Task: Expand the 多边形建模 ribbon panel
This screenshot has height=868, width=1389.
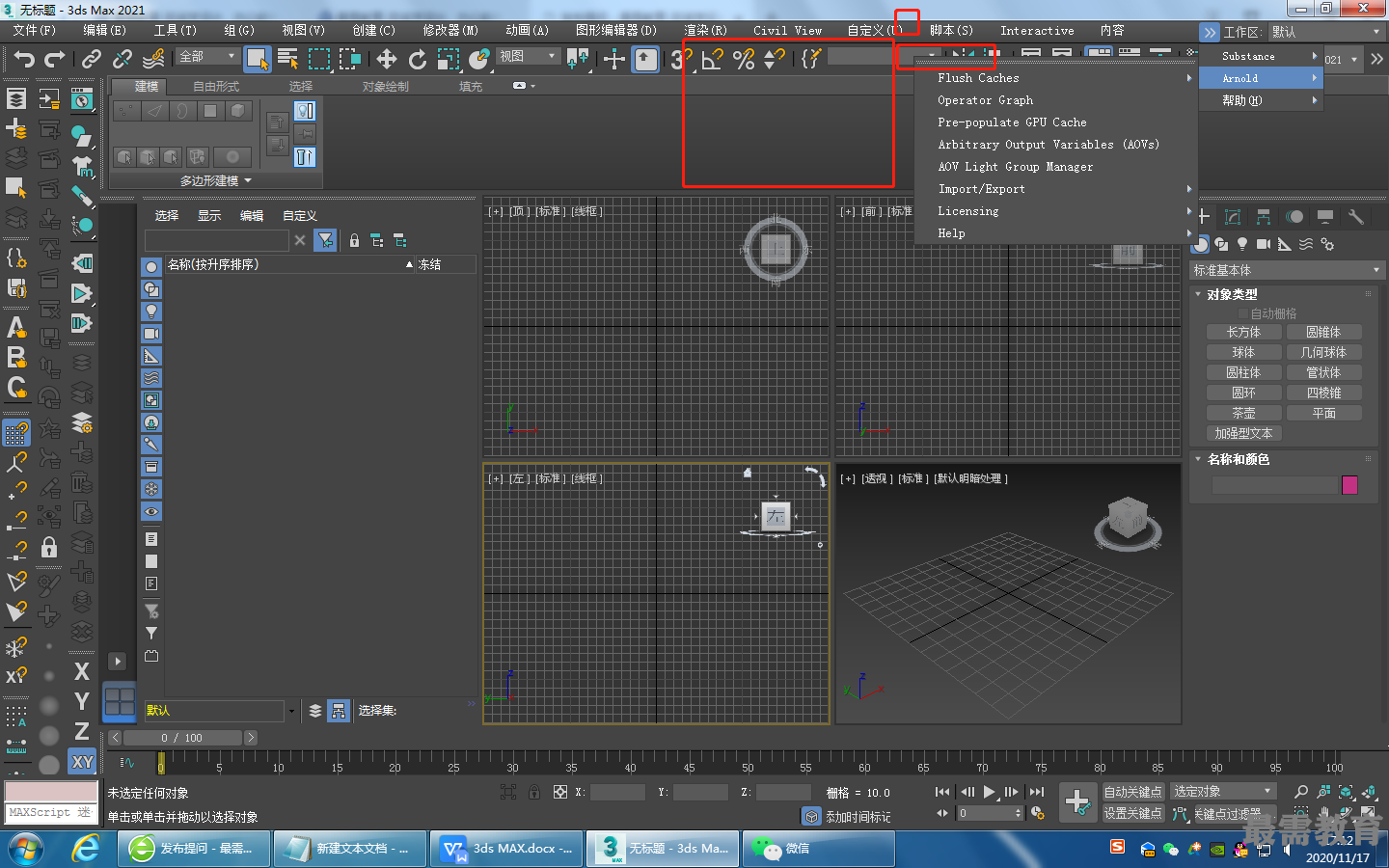Action: pyautogui.click(x=215, y=181)
